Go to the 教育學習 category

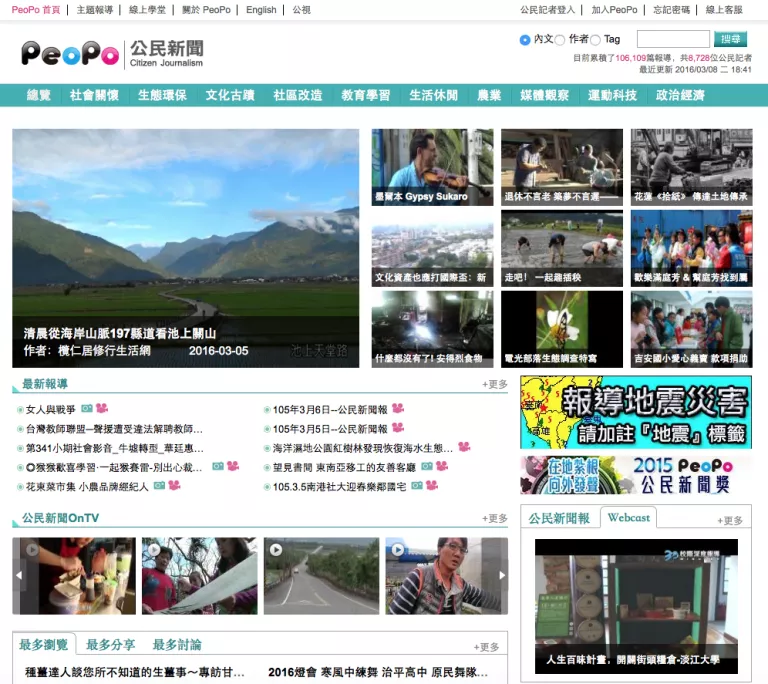point(366,95)
